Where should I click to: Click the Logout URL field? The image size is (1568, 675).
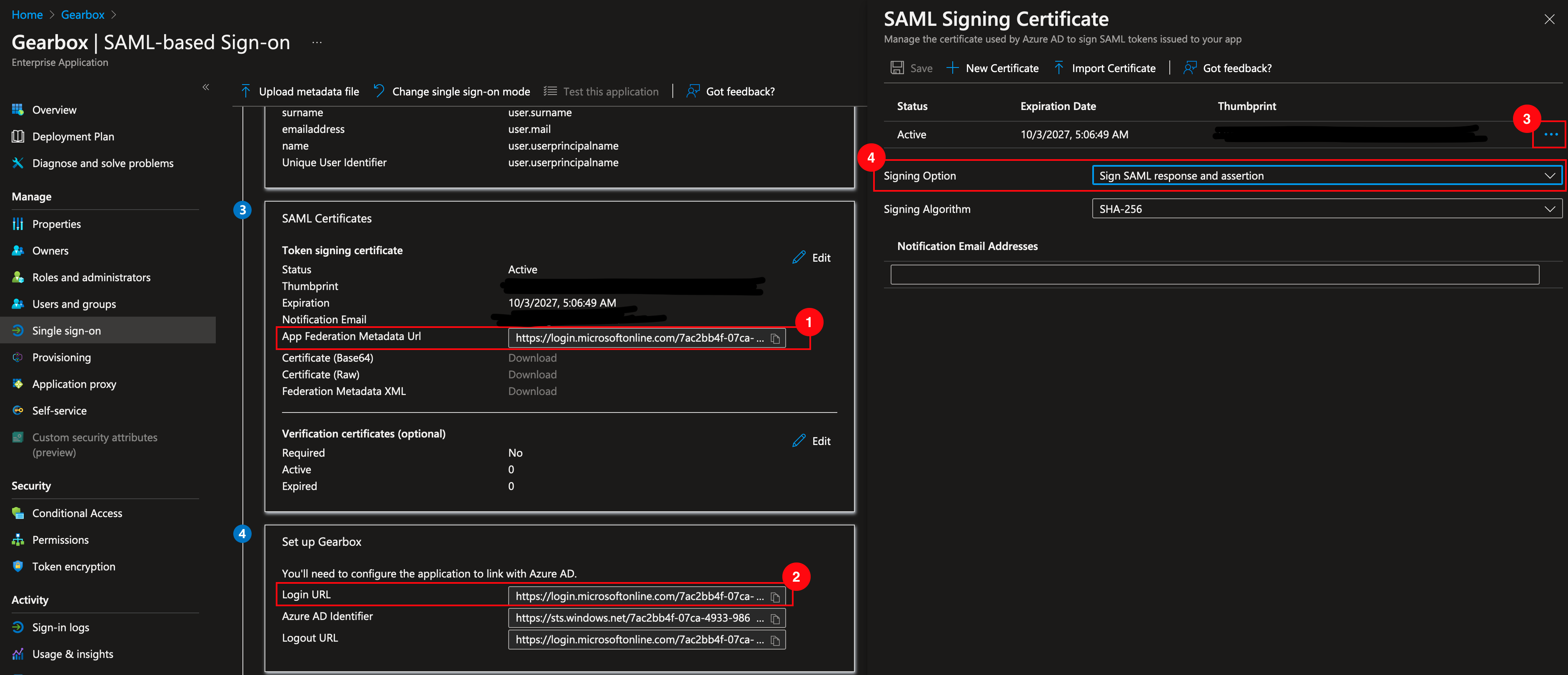pos(647,640)
